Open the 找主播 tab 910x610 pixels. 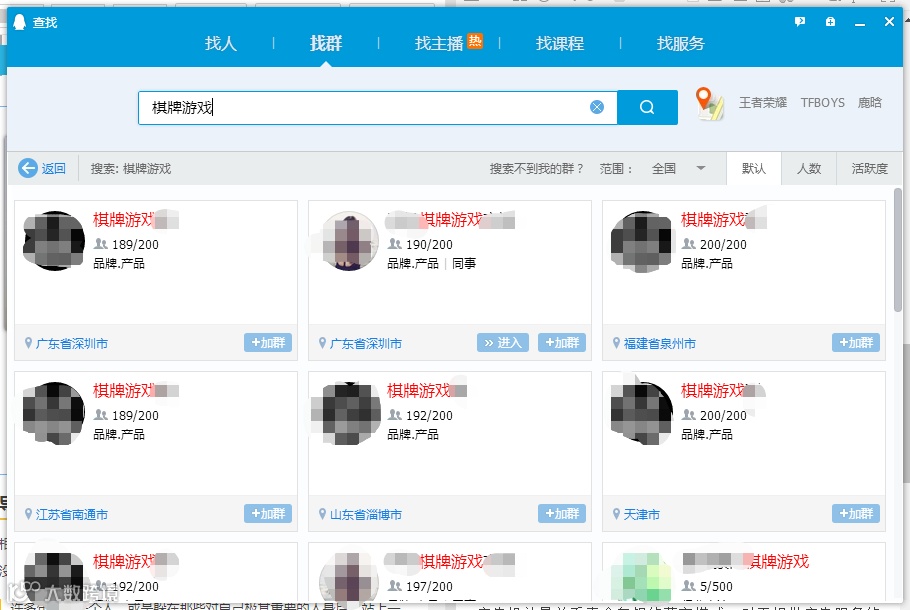tap(439, 44)
